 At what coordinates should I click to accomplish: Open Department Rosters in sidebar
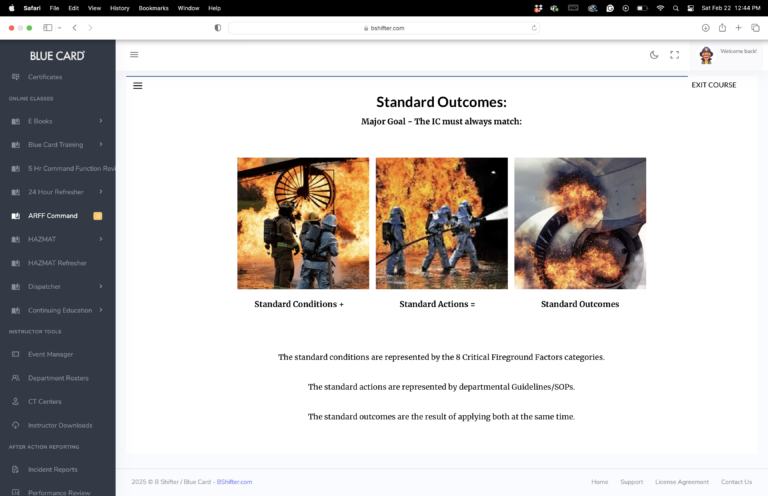coord(56,378)
